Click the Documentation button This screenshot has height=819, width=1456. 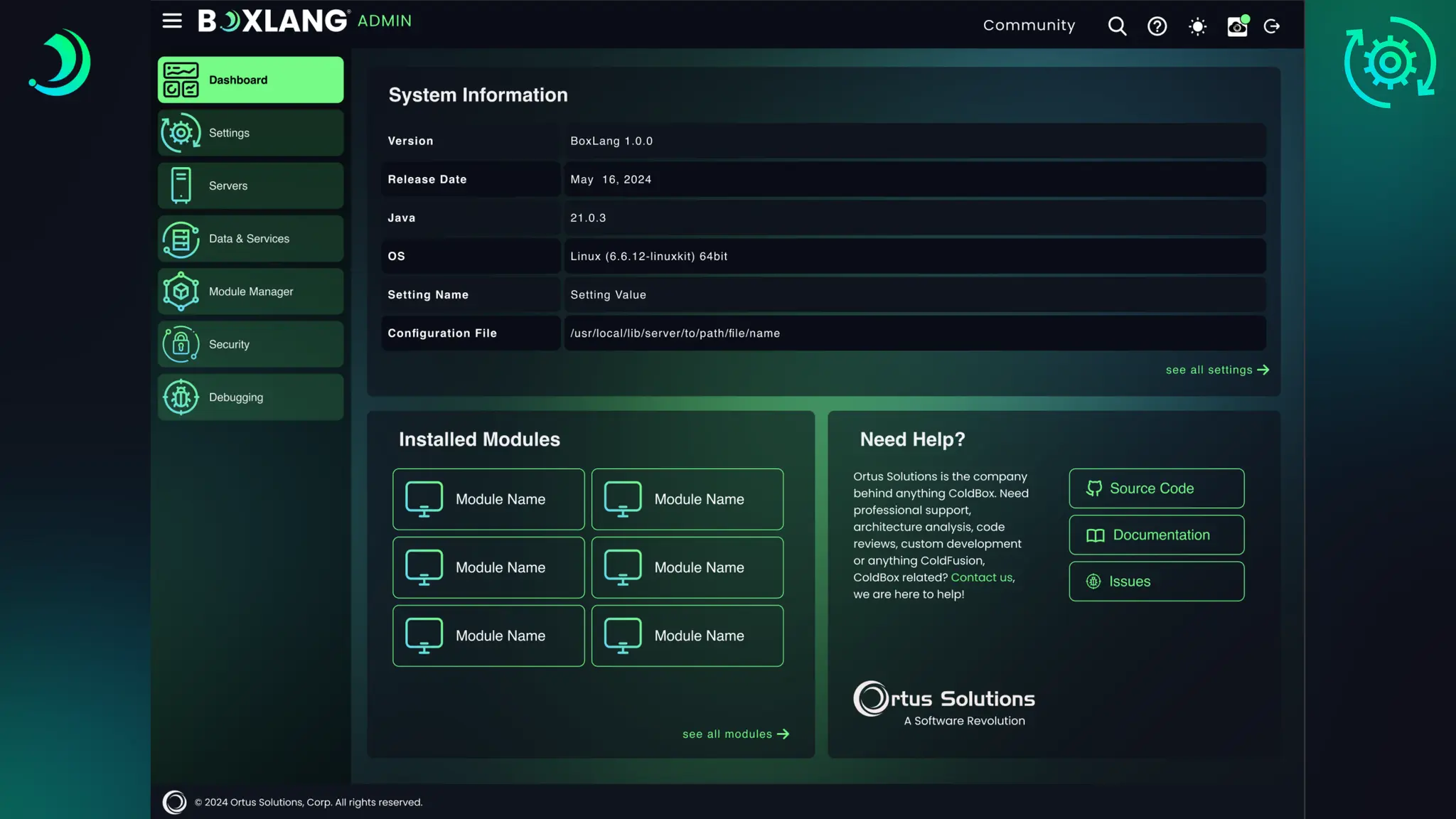pos(1156,535)
